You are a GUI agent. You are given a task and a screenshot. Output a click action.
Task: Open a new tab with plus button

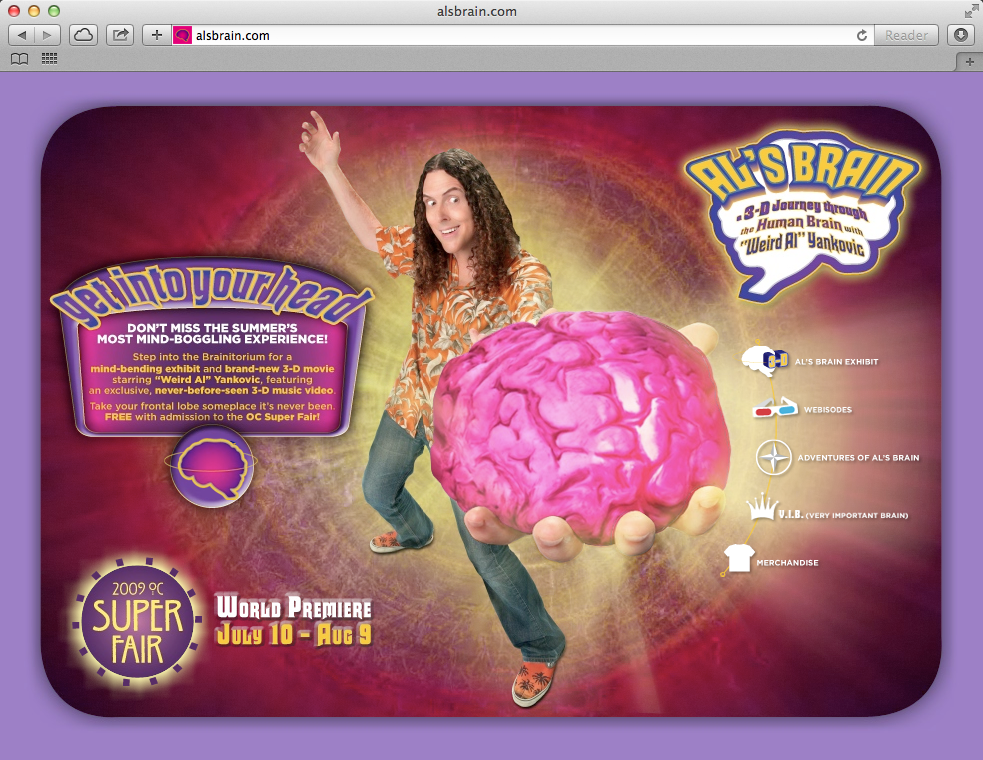tap(969, 61)
